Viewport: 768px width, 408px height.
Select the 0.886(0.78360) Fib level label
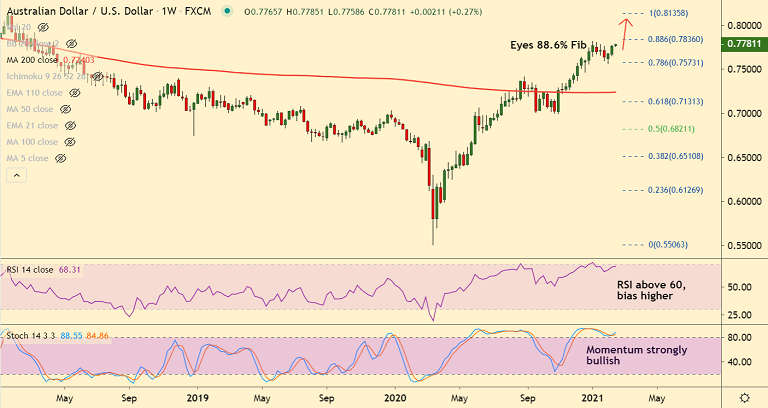tap(675, 39)
